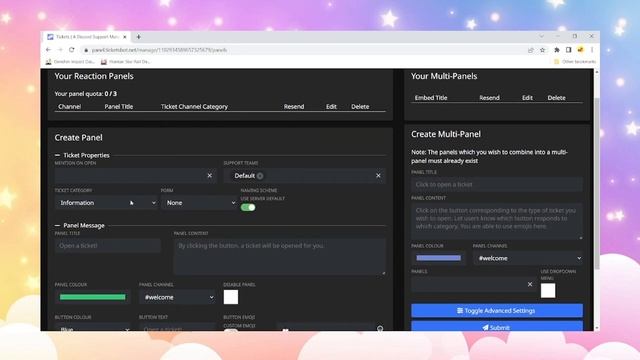Click the Embed Title column header
The height and width of the screenshot is (360, 640).
tap(431, 98)
